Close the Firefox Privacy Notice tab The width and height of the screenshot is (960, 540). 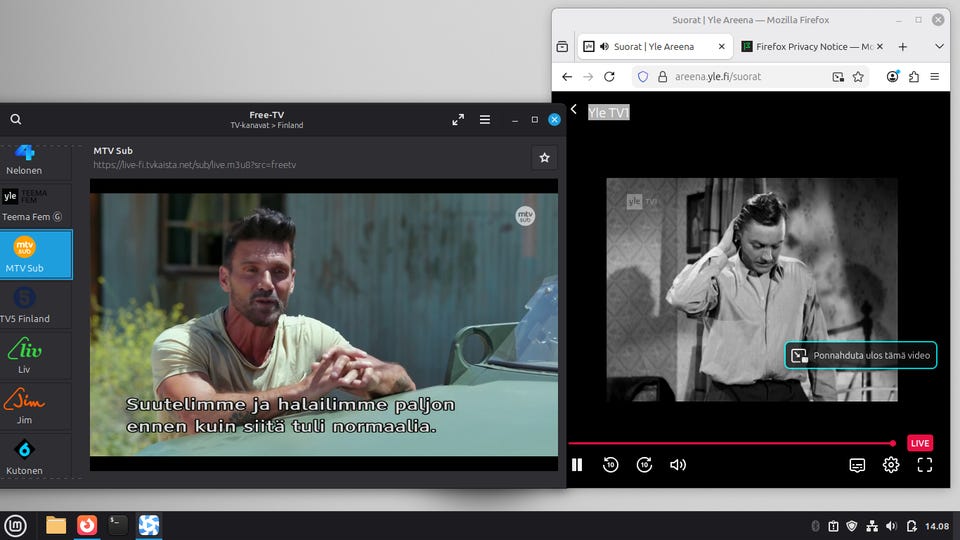tap(880, 47)
